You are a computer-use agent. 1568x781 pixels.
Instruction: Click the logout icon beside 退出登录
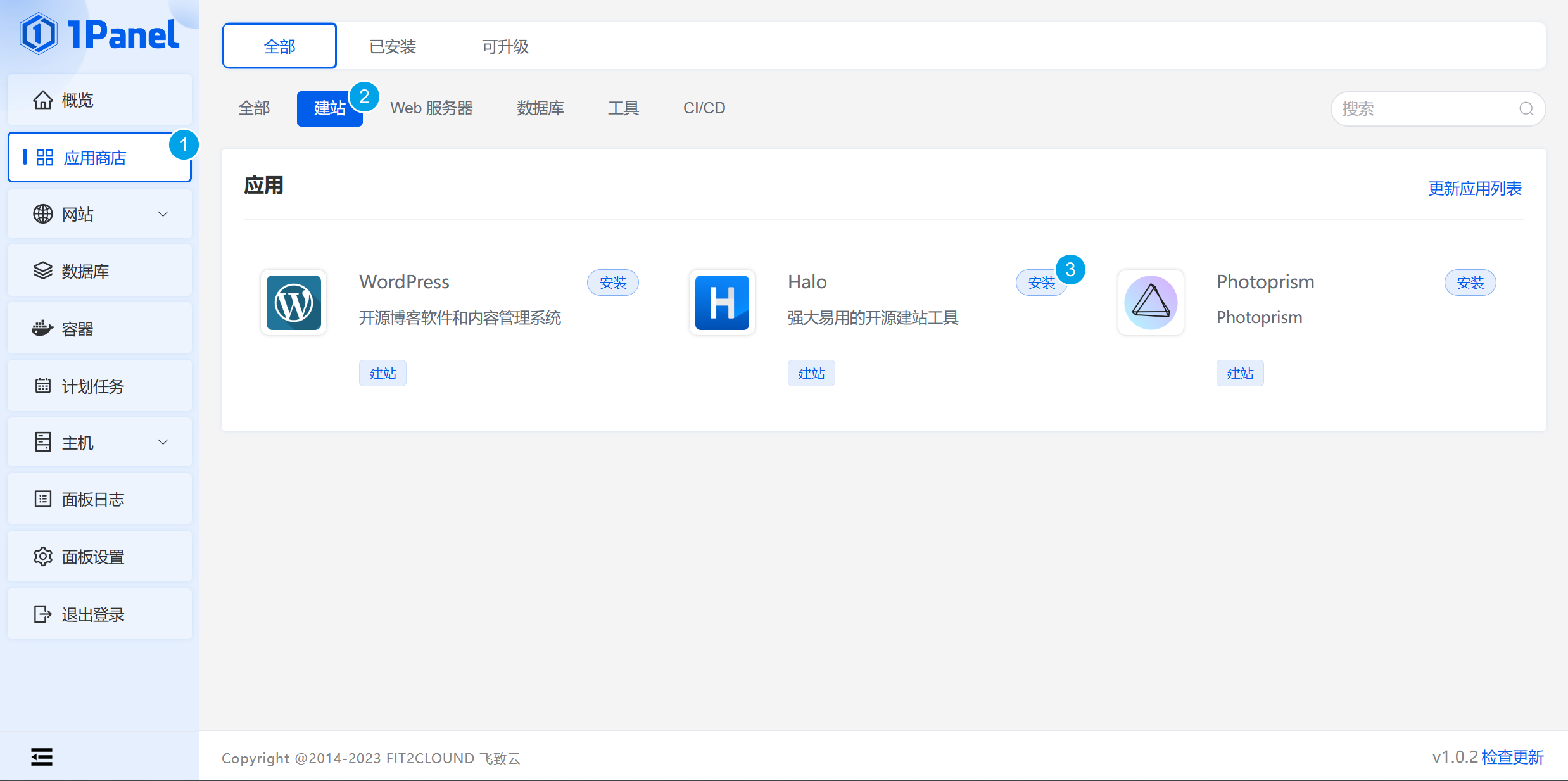pos(42,614)
